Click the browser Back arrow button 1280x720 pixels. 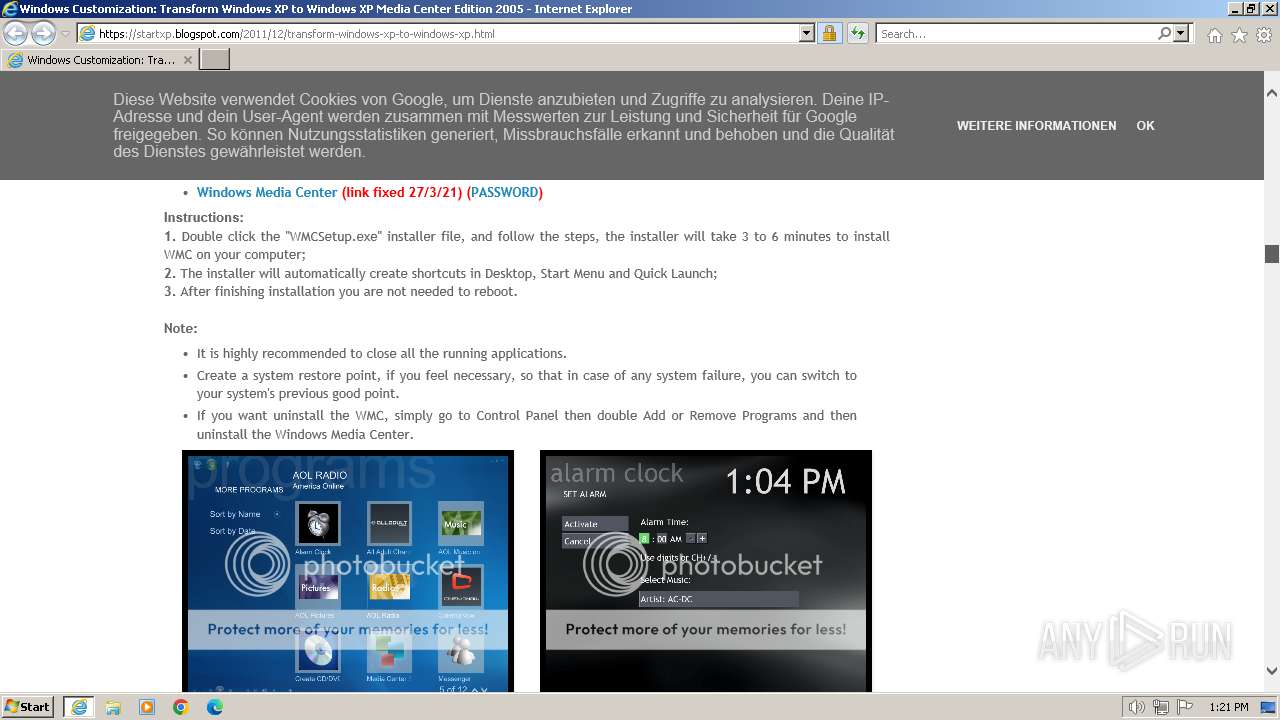click(15, 33)
